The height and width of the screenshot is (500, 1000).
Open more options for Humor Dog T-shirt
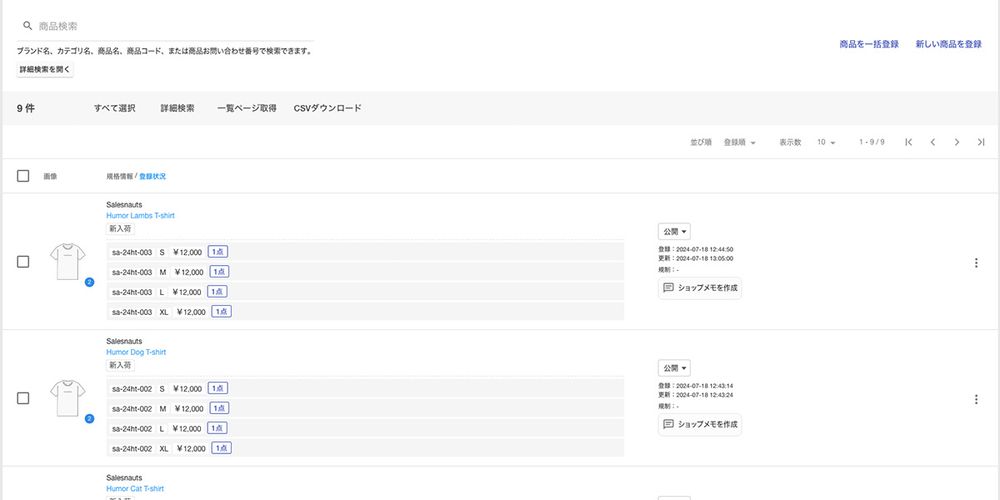click(976, 399)
